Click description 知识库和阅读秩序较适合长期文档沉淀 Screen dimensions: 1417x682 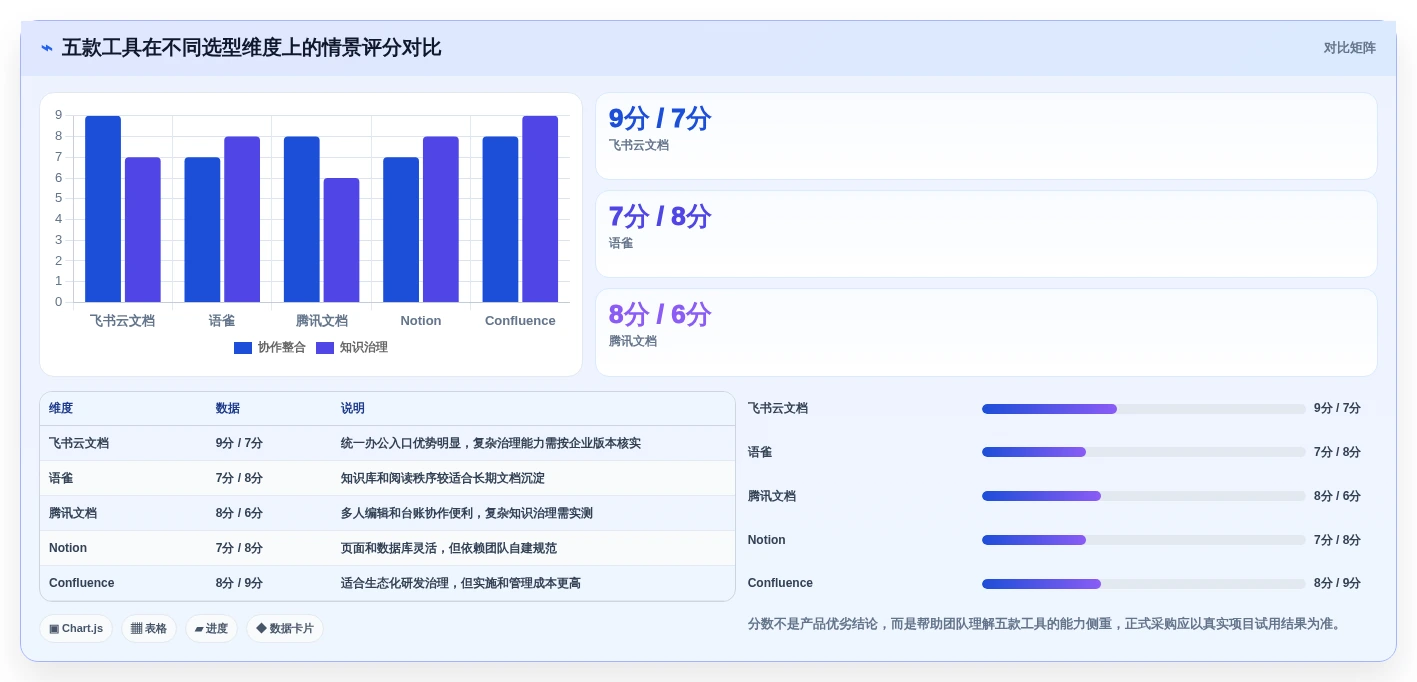443,479
